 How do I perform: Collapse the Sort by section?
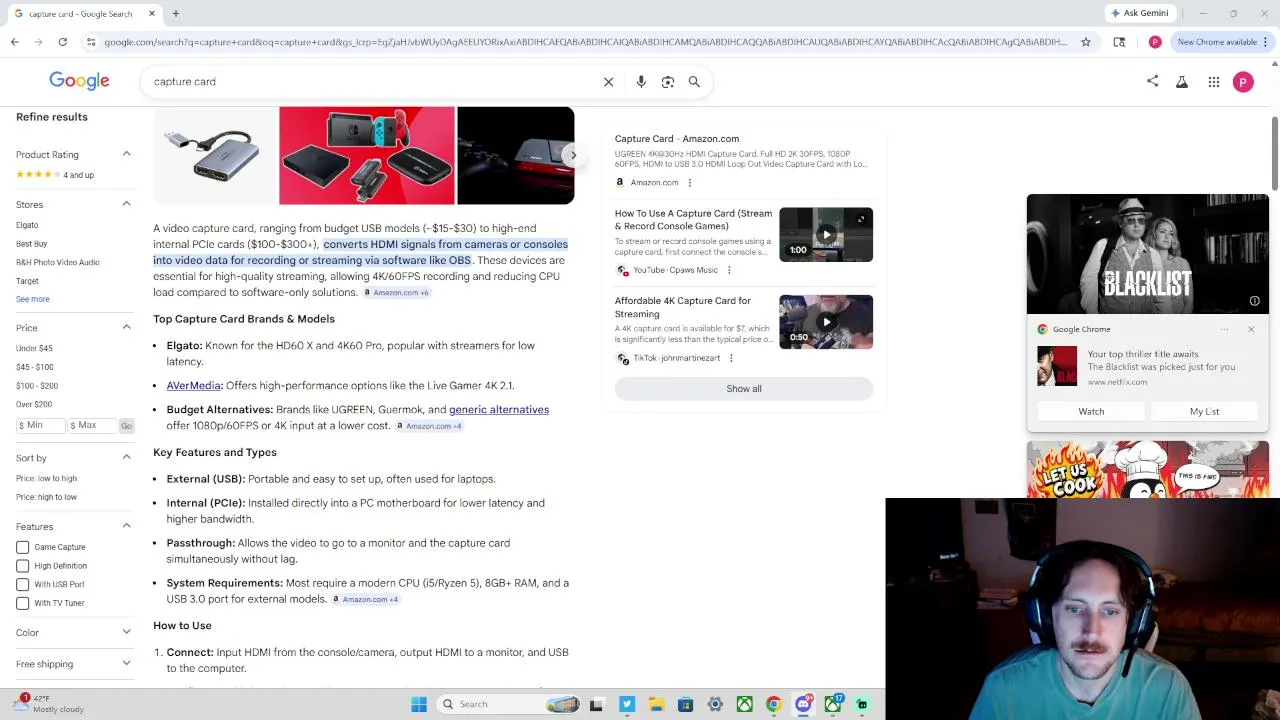click(x=126, y=457)
